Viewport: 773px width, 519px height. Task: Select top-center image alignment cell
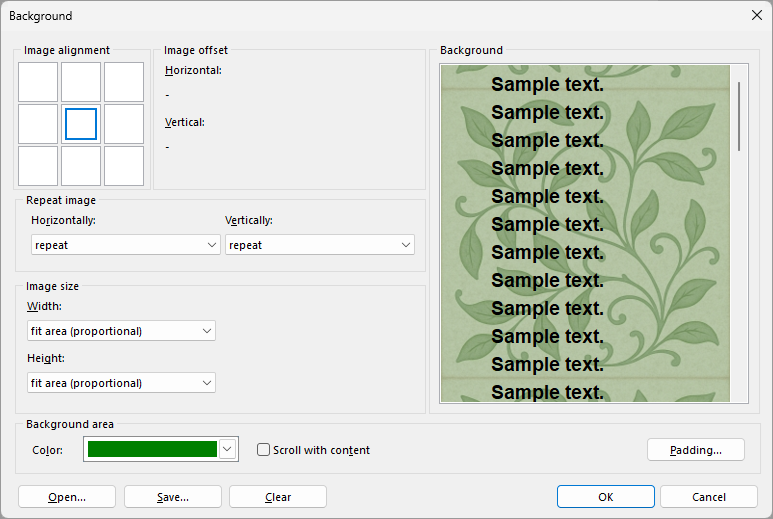click(x=81, y=82)
